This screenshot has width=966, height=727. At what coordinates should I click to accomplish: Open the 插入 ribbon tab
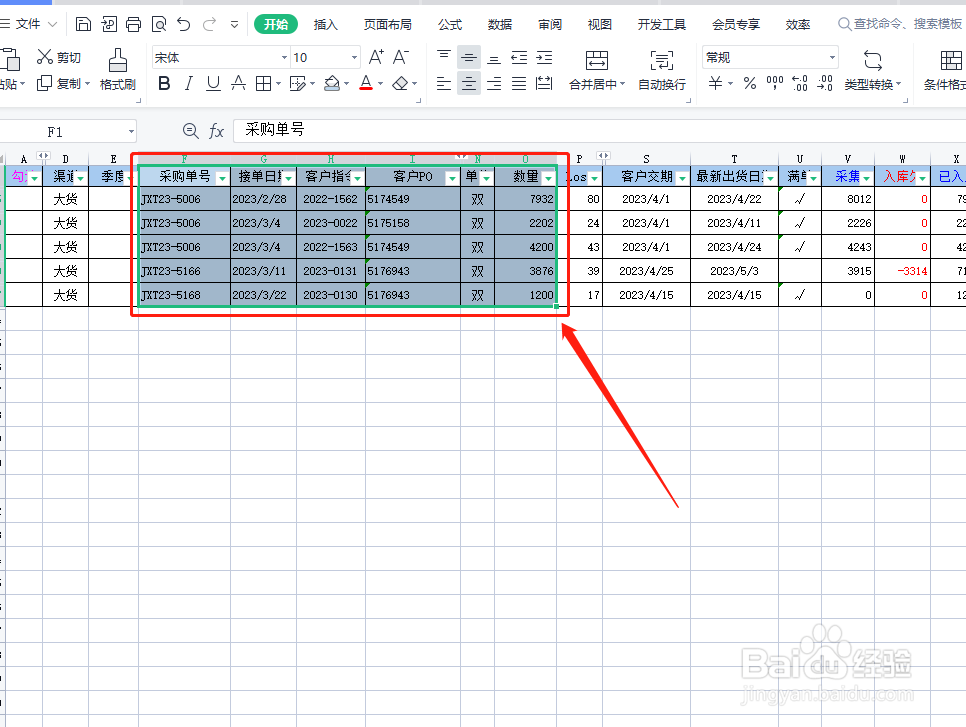325,24
